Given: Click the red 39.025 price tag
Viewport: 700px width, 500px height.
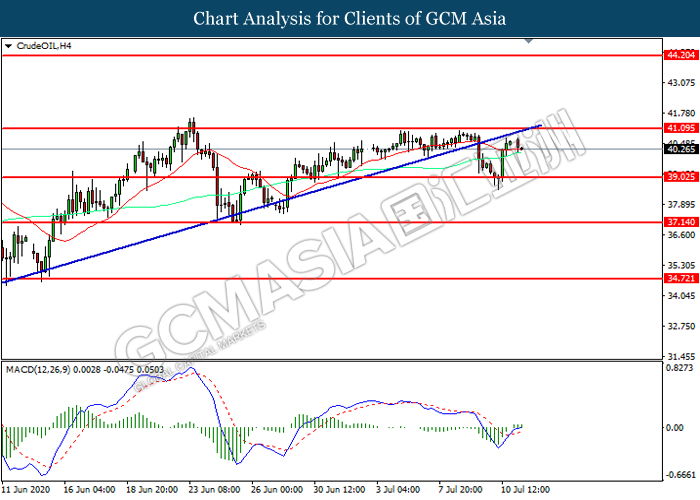Looking at the screenshot, I should pyautogui.click(x=681, y=177).
